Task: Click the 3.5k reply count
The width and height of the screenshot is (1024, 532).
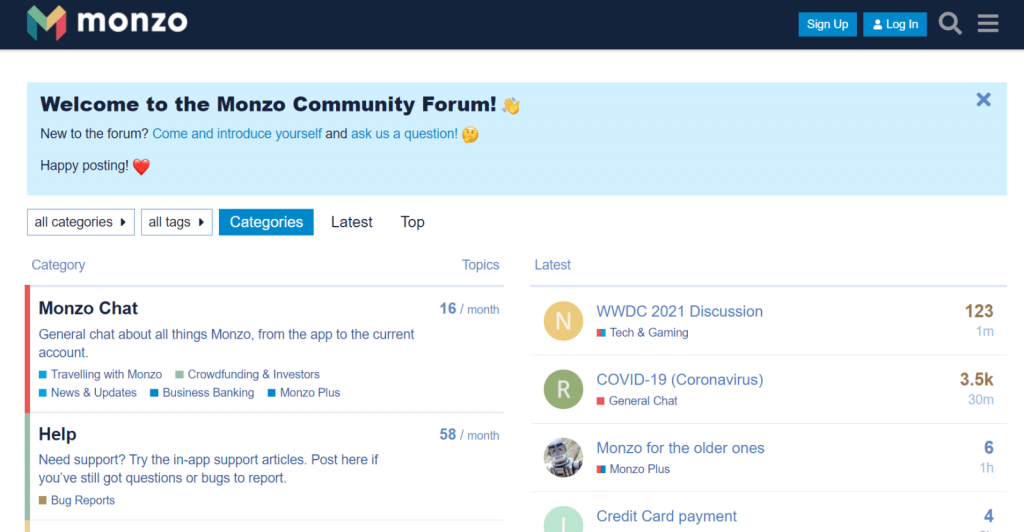Action: click(x=976, y=379)
